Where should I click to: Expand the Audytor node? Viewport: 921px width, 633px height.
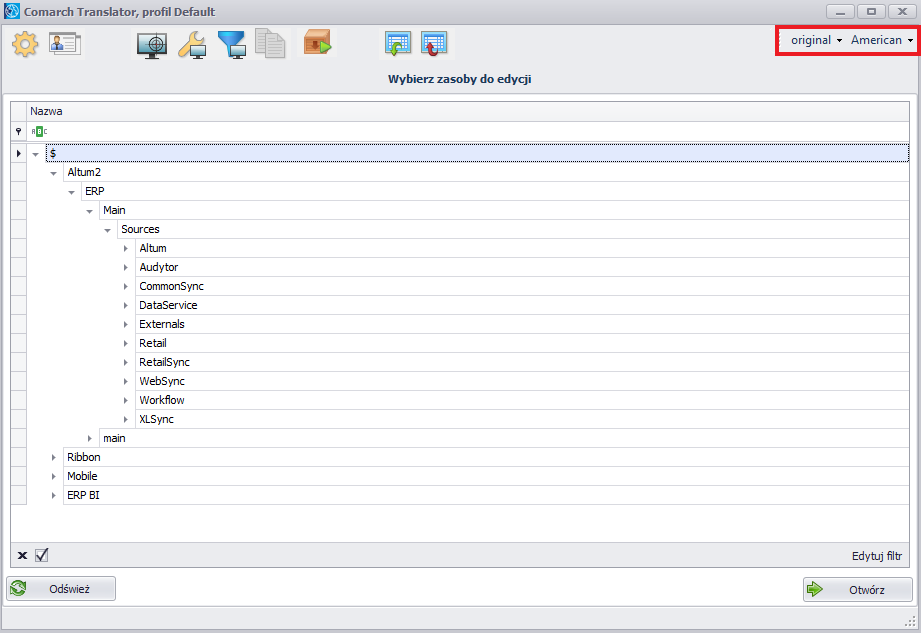point(126,268)
